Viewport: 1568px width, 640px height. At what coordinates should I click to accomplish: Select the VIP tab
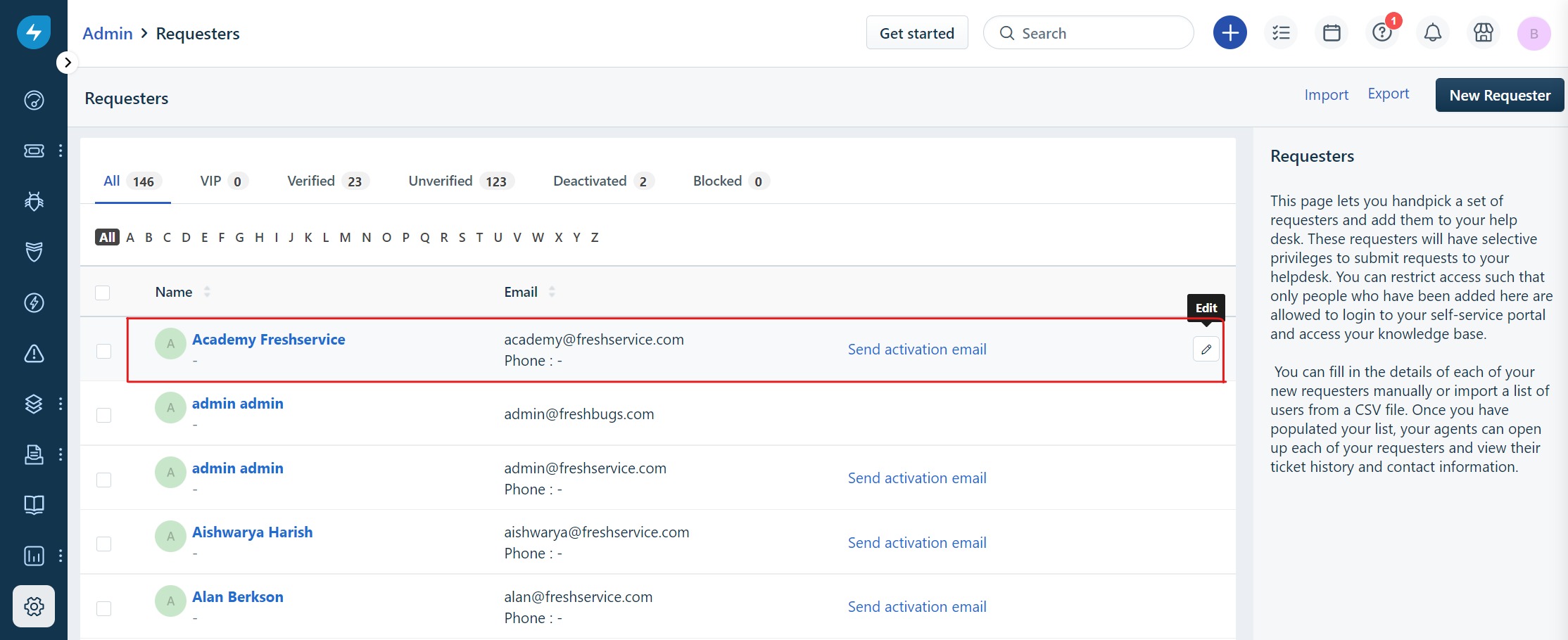pyautogui.click(x=224, y=181)
